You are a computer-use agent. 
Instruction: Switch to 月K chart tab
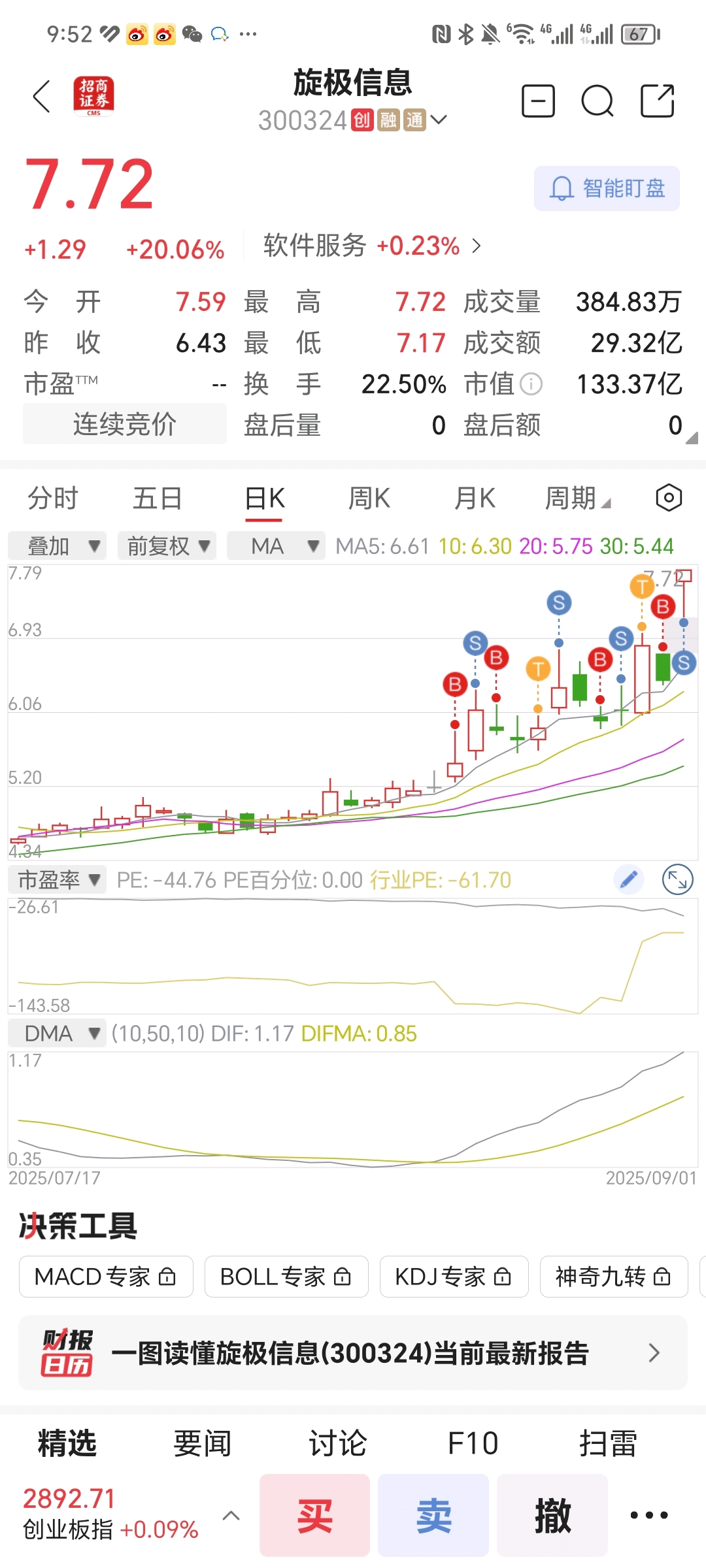coord(475,498)
